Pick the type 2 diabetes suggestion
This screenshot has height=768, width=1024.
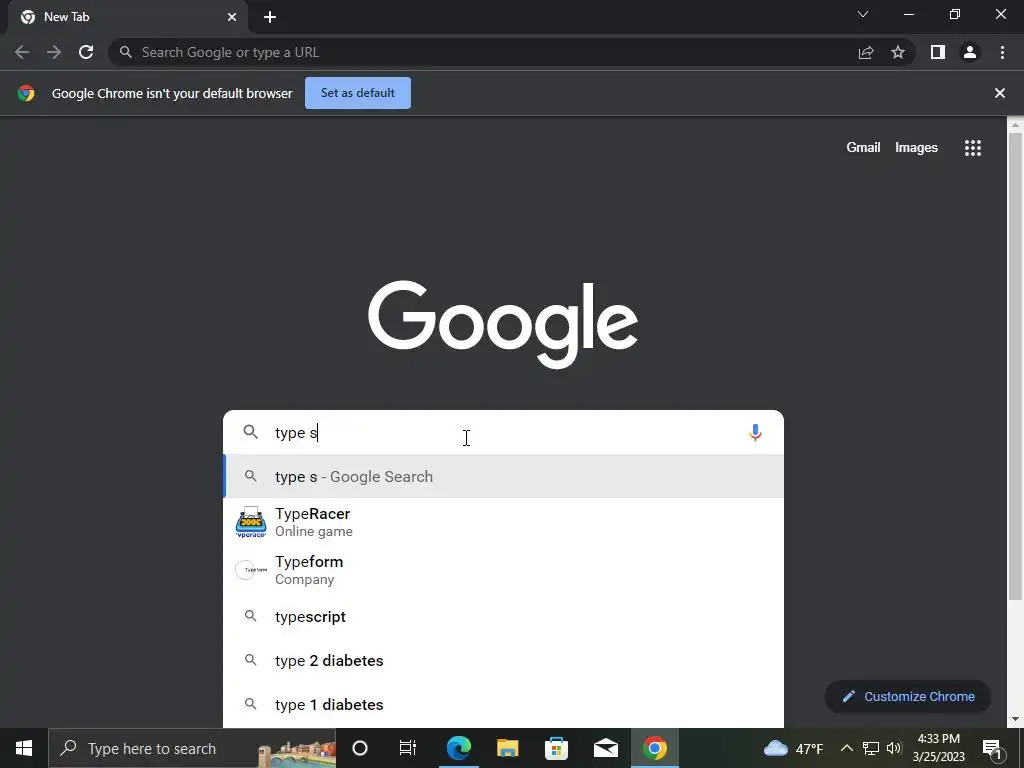pos(503,660)
